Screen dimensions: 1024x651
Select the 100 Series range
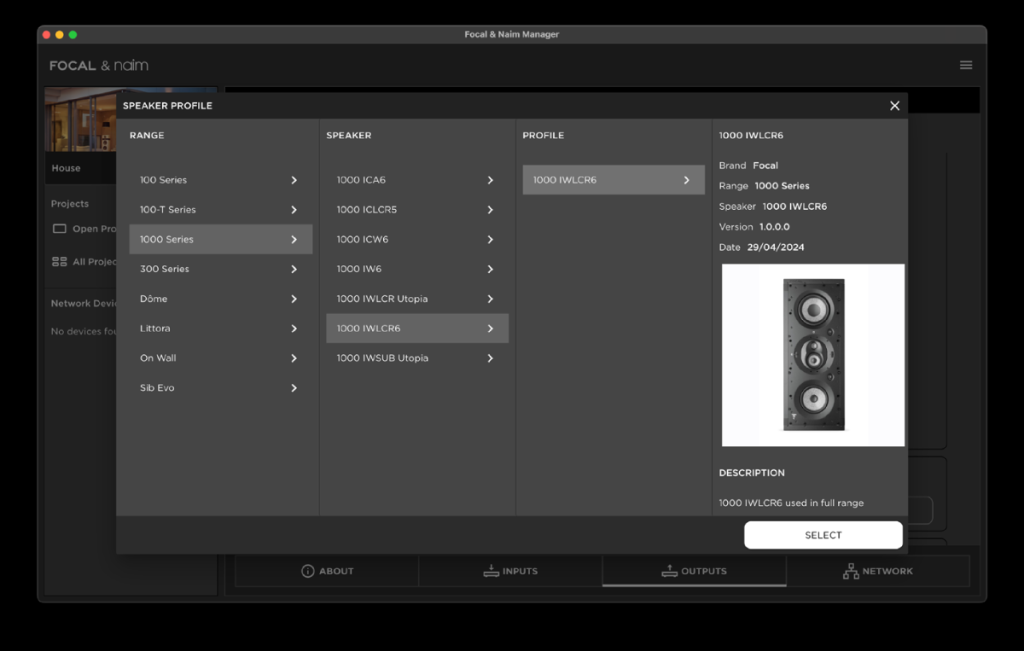(x=221, y=180)
